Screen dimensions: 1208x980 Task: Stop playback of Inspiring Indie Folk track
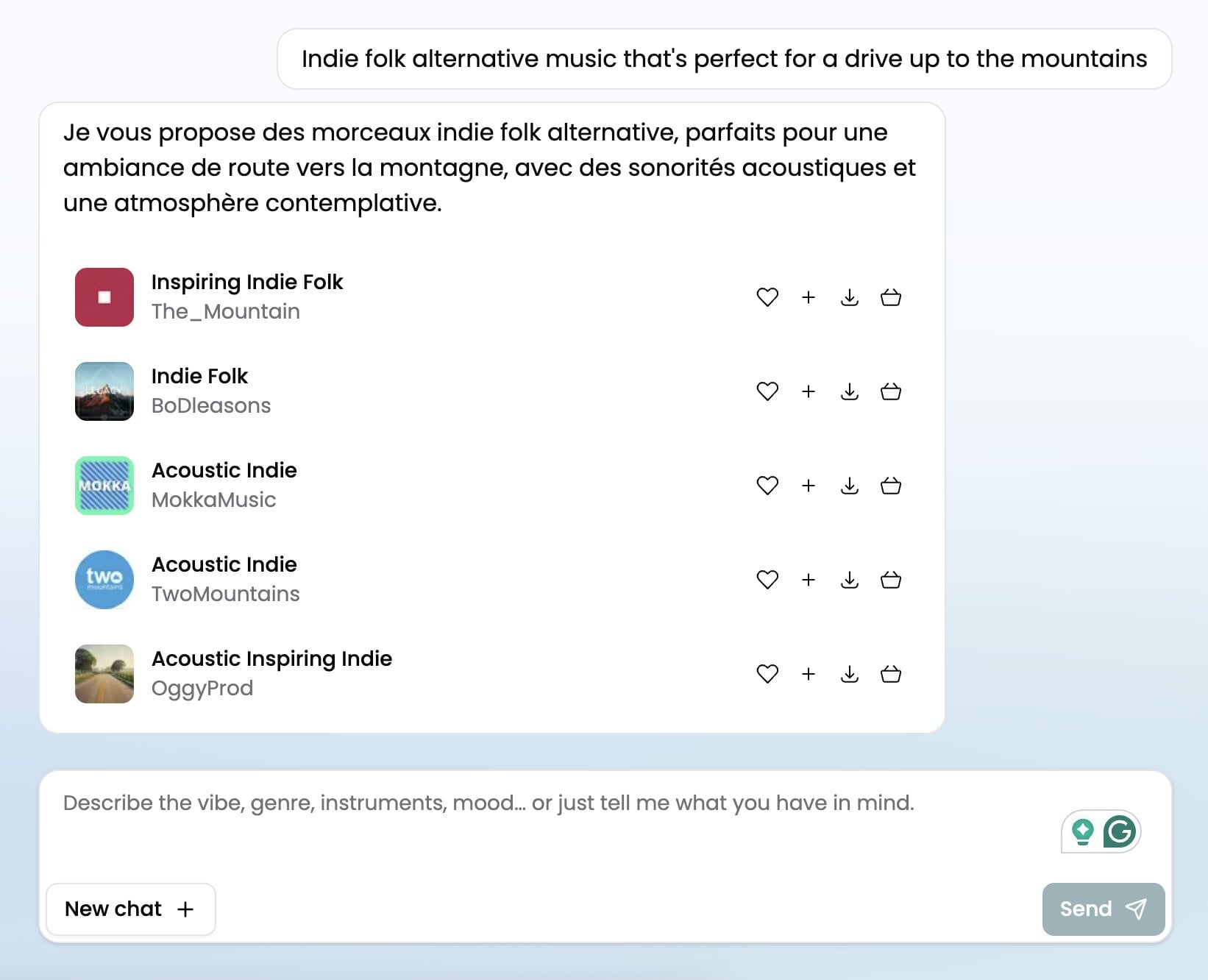pos(104,297)
